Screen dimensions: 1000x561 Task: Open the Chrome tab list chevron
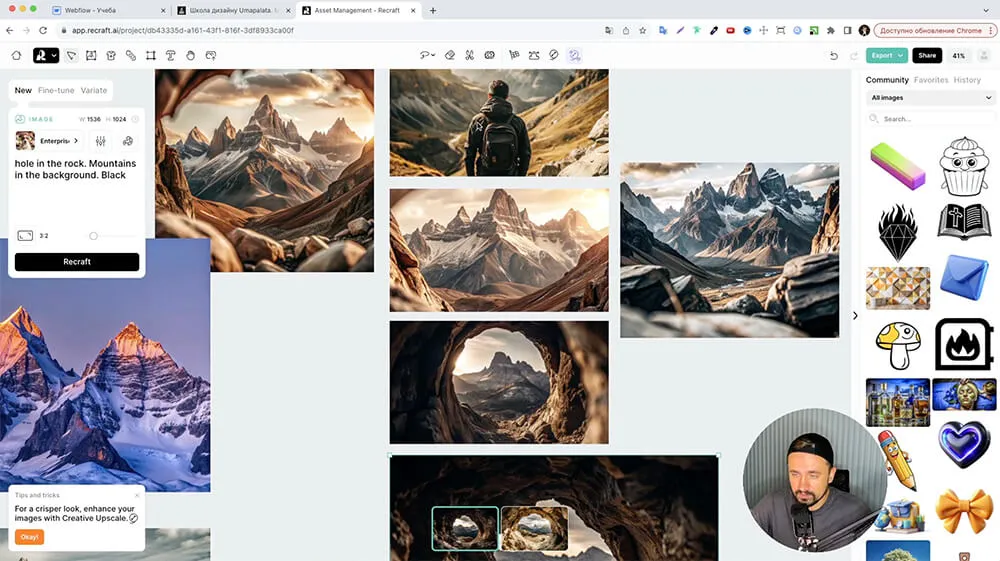point(986,10)
